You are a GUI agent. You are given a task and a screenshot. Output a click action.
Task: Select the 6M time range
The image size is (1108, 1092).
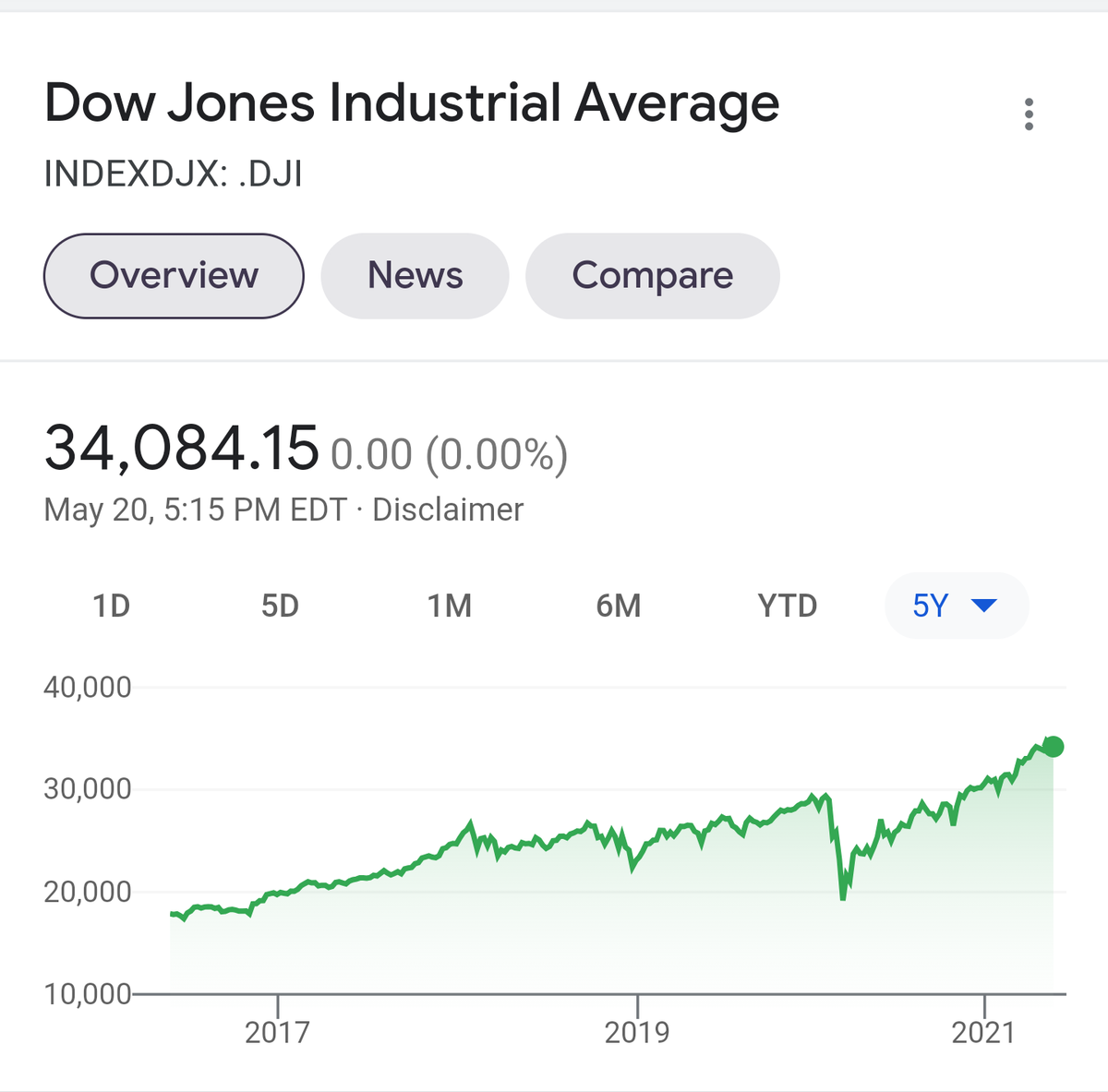[618, 606]
